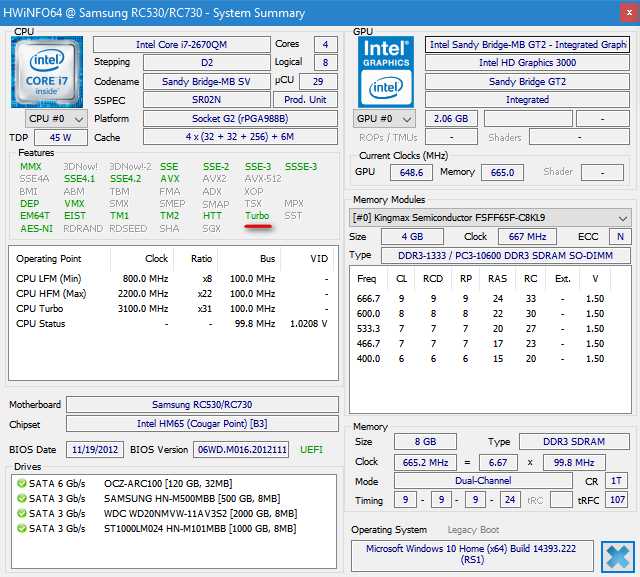Viewport: 640px width, 577px height.
Task: Click the Intel Core i7-2670QM name field
Action: (182, 44)
